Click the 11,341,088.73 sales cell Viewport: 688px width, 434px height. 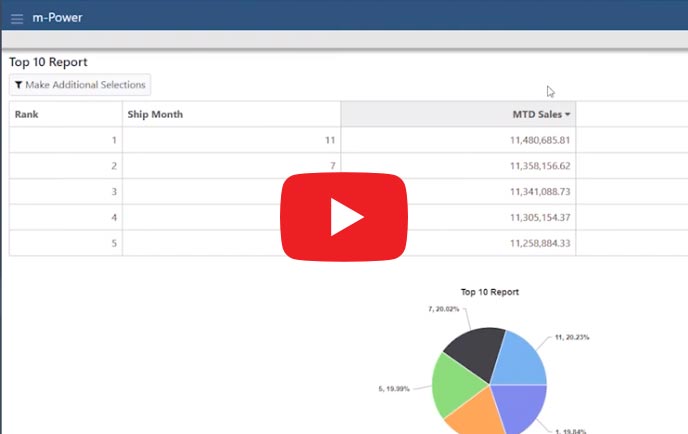tap(539, 192)
